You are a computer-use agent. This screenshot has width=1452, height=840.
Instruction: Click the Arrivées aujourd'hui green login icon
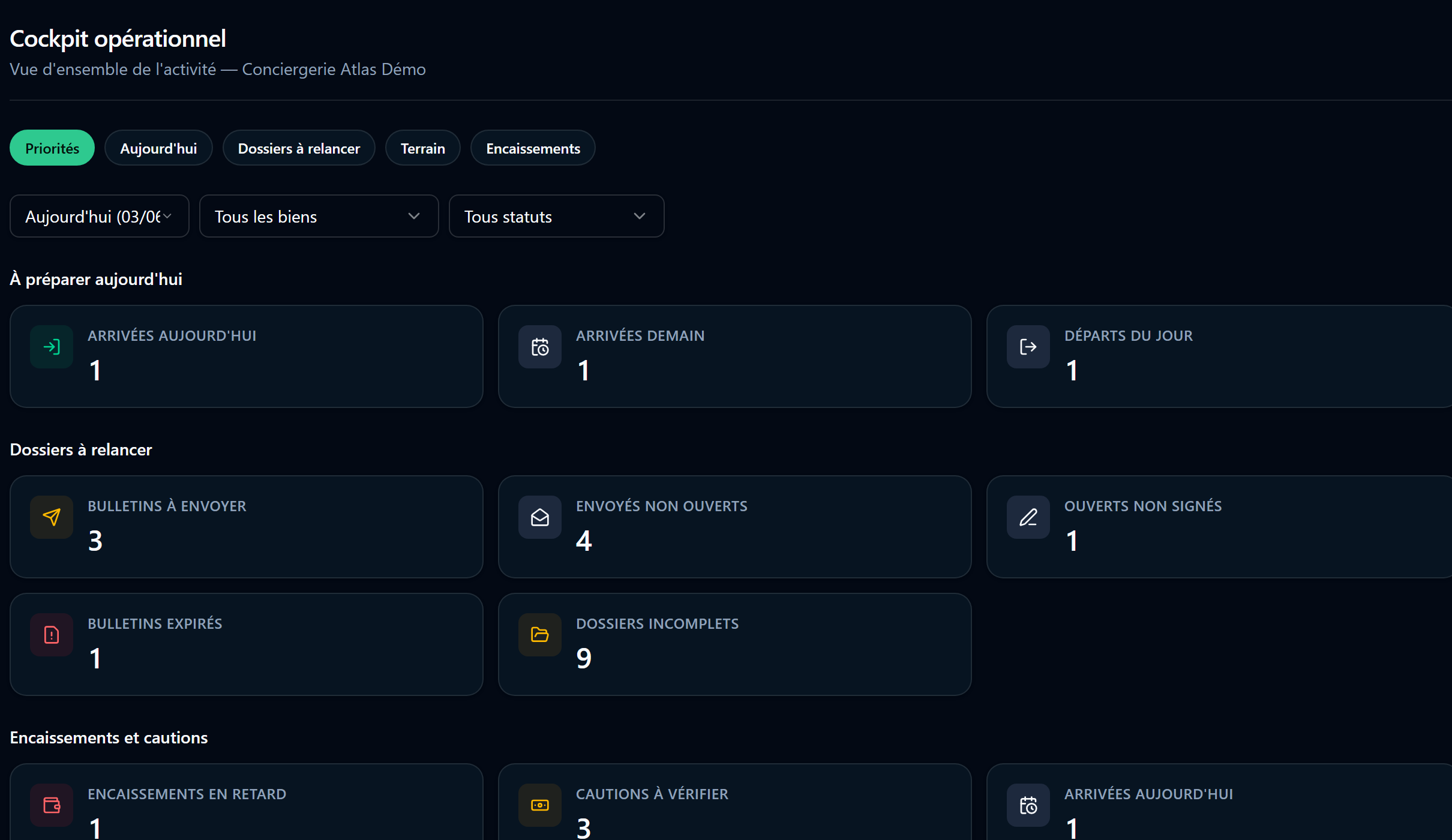(52, 347)
